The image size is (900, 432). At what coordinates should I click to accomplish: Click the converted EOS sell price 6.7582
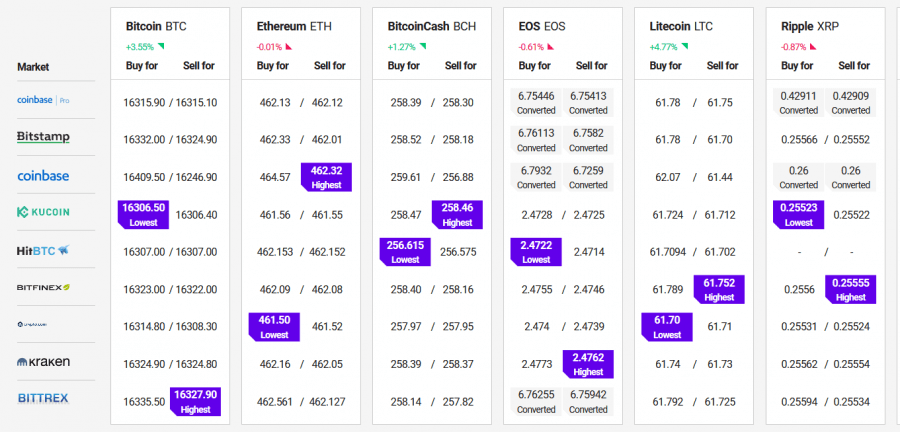[588, 140]
